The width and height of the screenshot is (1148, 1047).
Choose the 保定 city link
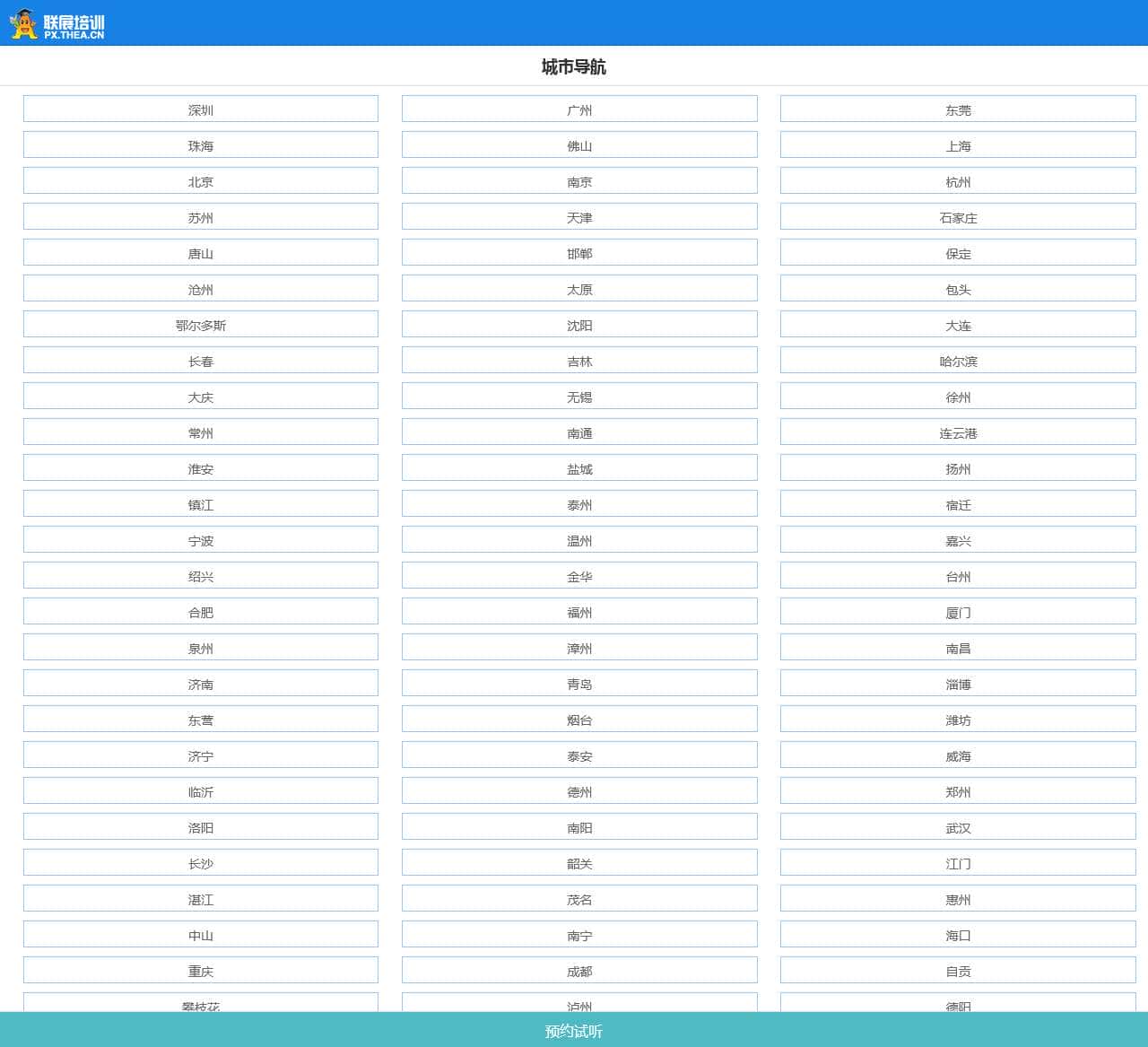click(958, 253)
